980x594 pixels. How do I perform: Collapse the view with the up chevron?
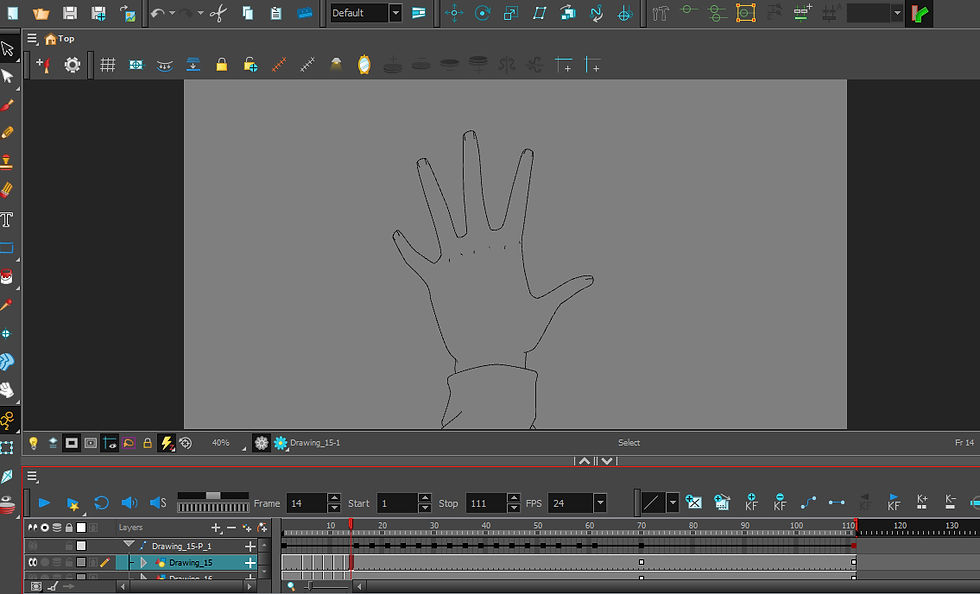[584, 461]
